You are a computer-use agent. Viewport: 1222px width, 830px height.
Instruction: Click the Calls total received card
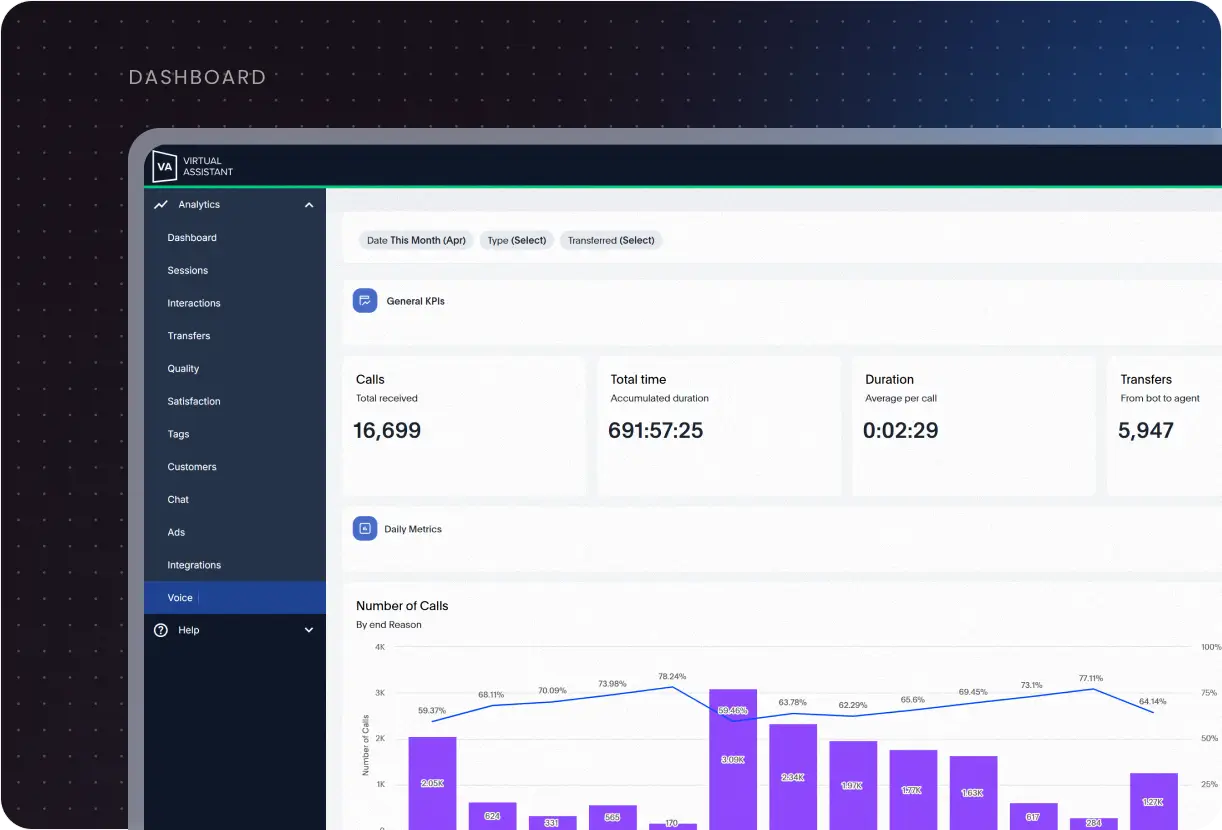point(464,425)
